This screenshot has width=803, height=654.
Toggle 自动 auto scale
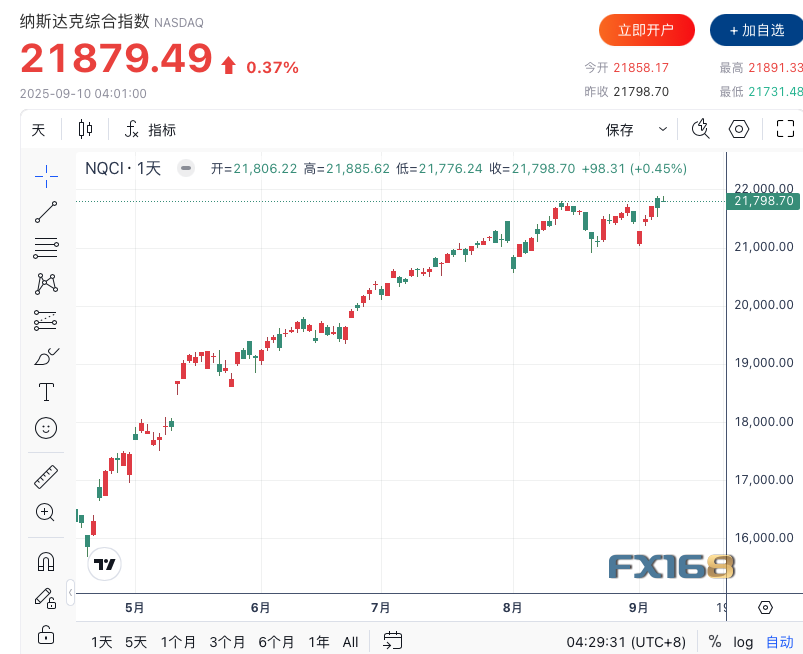(x=779, y=641)
